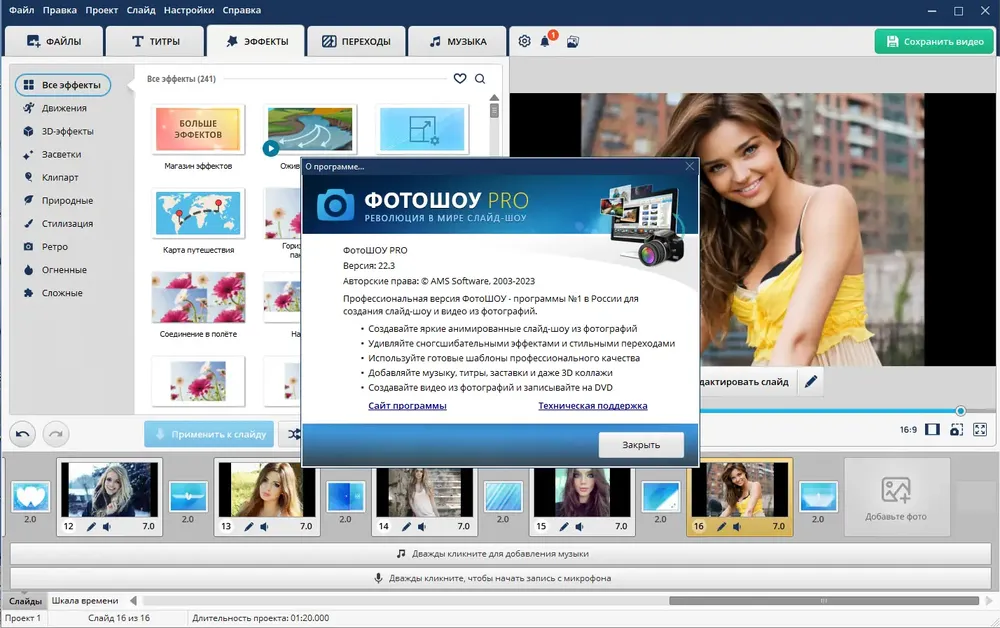Open the Проект menu

(101, 10)
